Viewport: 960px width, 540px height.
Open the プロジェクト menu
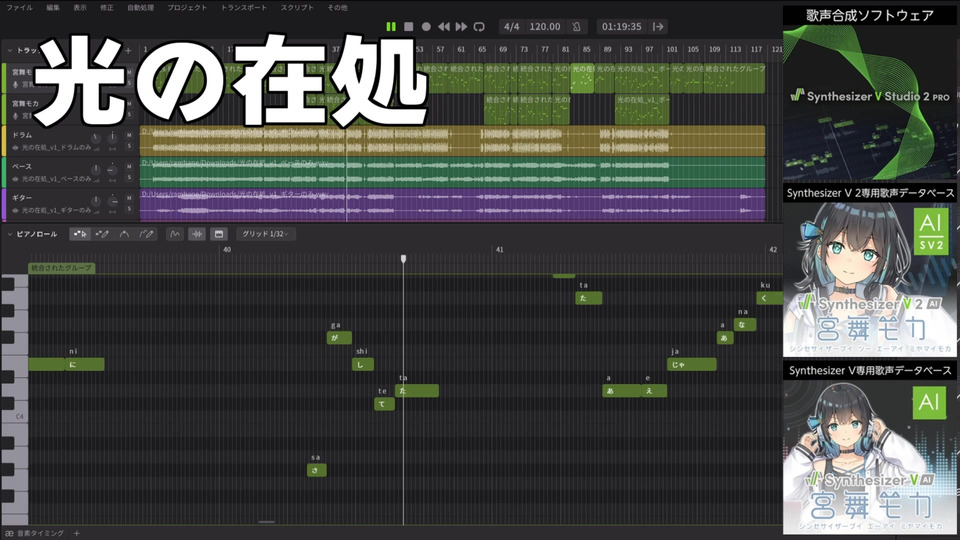tap(187, 7)
